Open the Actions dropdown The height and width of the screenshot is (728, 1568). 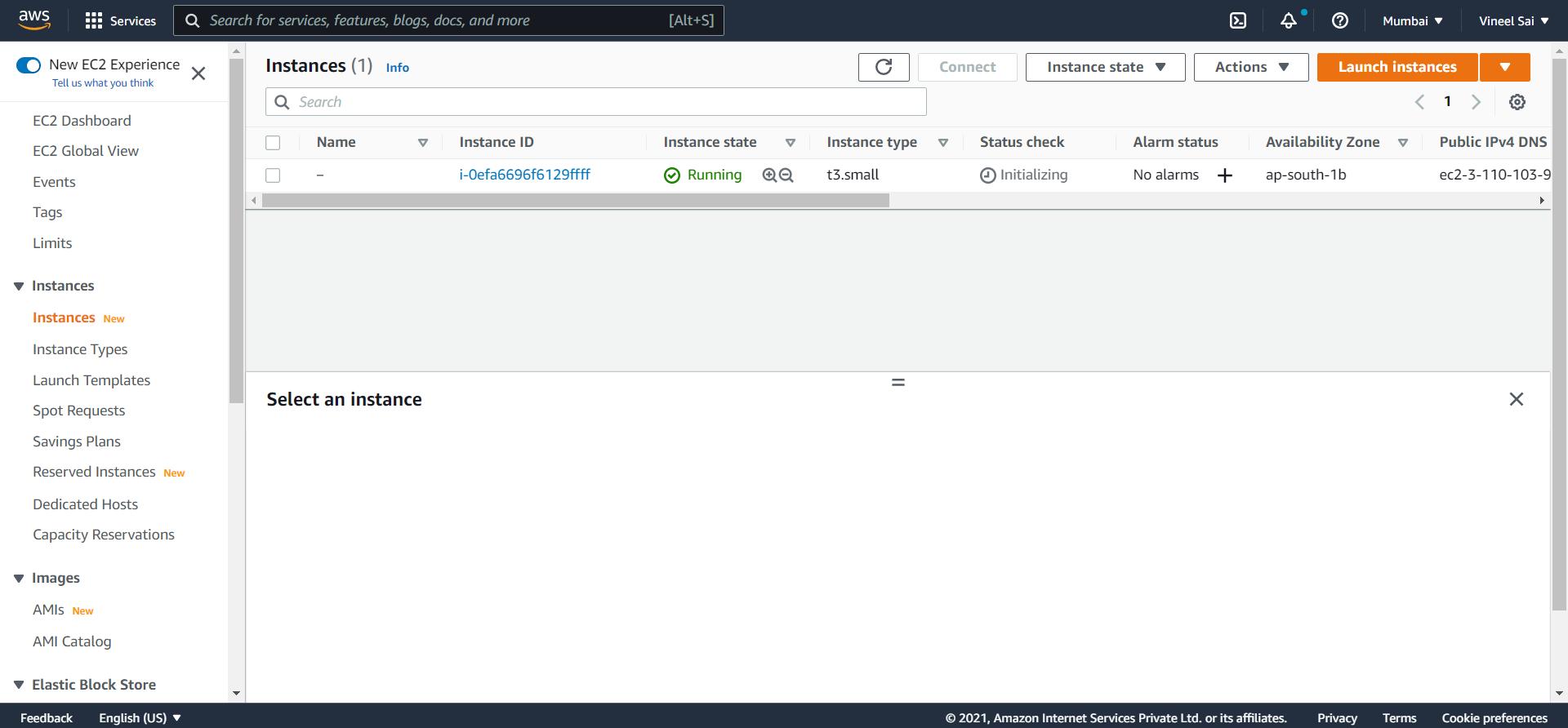tap(1250, 67)
